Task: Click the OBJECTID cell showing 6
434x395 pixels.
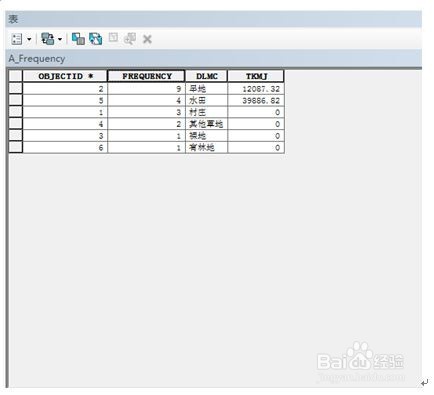Action: click(65, 147)
